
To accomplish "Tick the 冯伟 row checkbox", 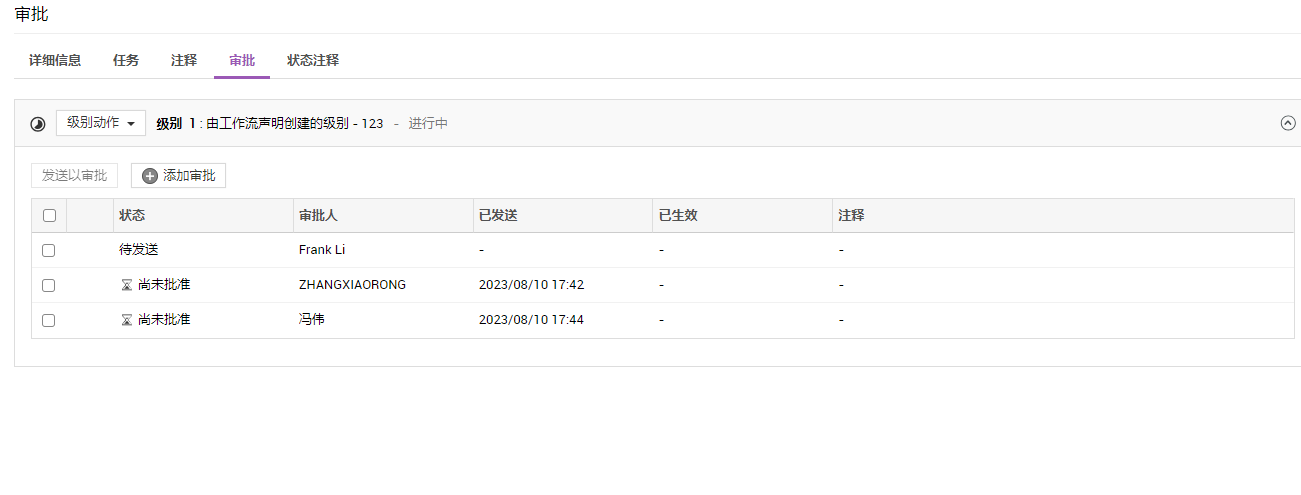I will pos(49,320).
